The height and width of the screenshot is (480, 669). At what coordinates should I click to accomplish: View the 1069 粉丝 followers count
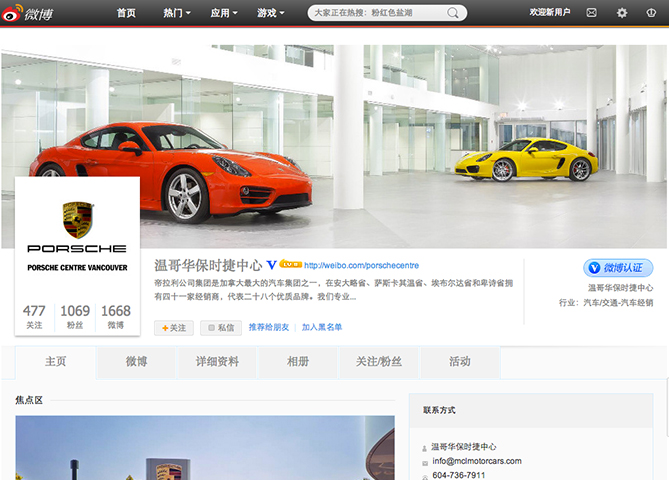click(75, 316)
